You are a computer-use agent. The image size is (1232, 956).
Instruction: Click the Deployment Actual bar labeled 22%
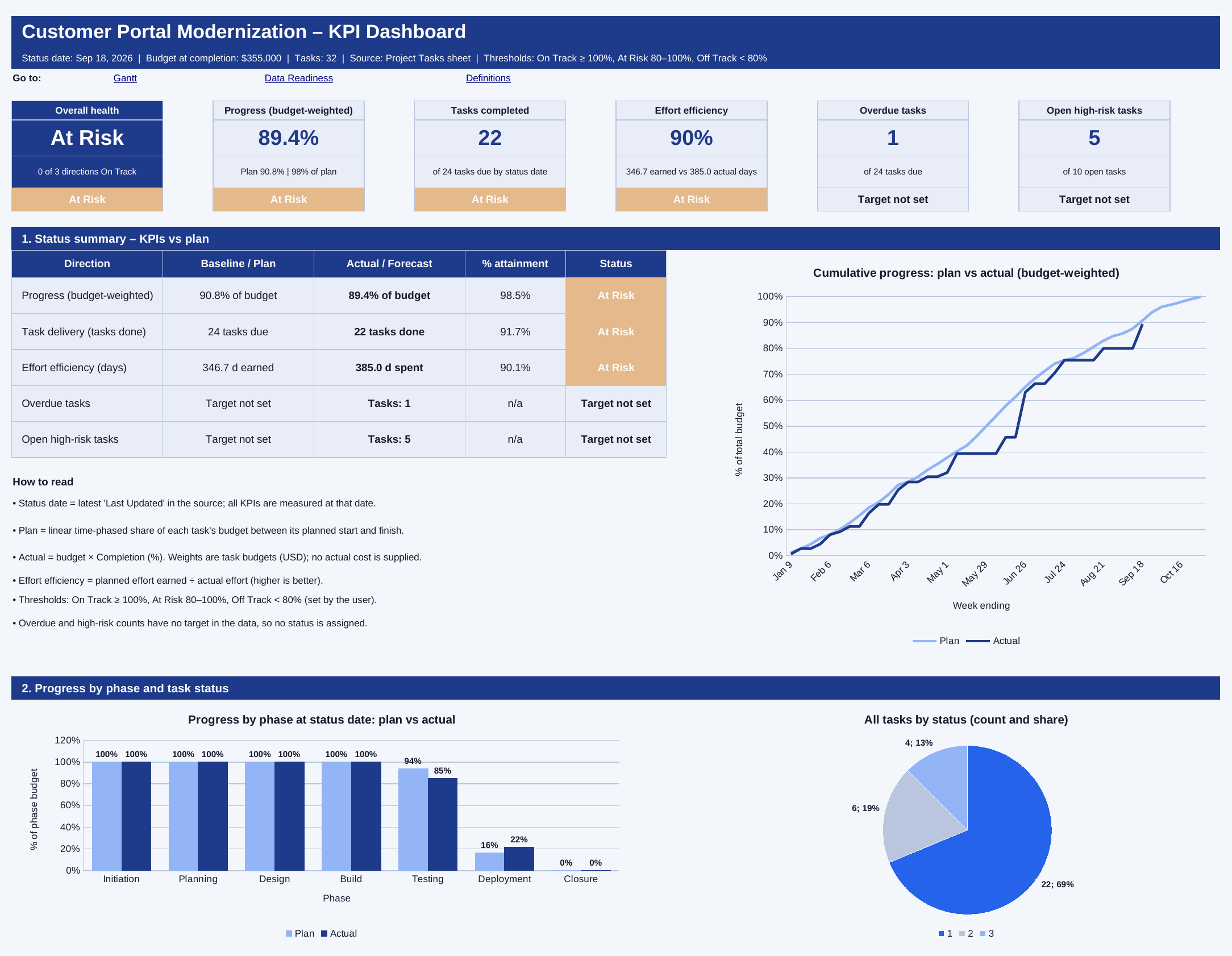pyautogui.click(x=519, y=859)
